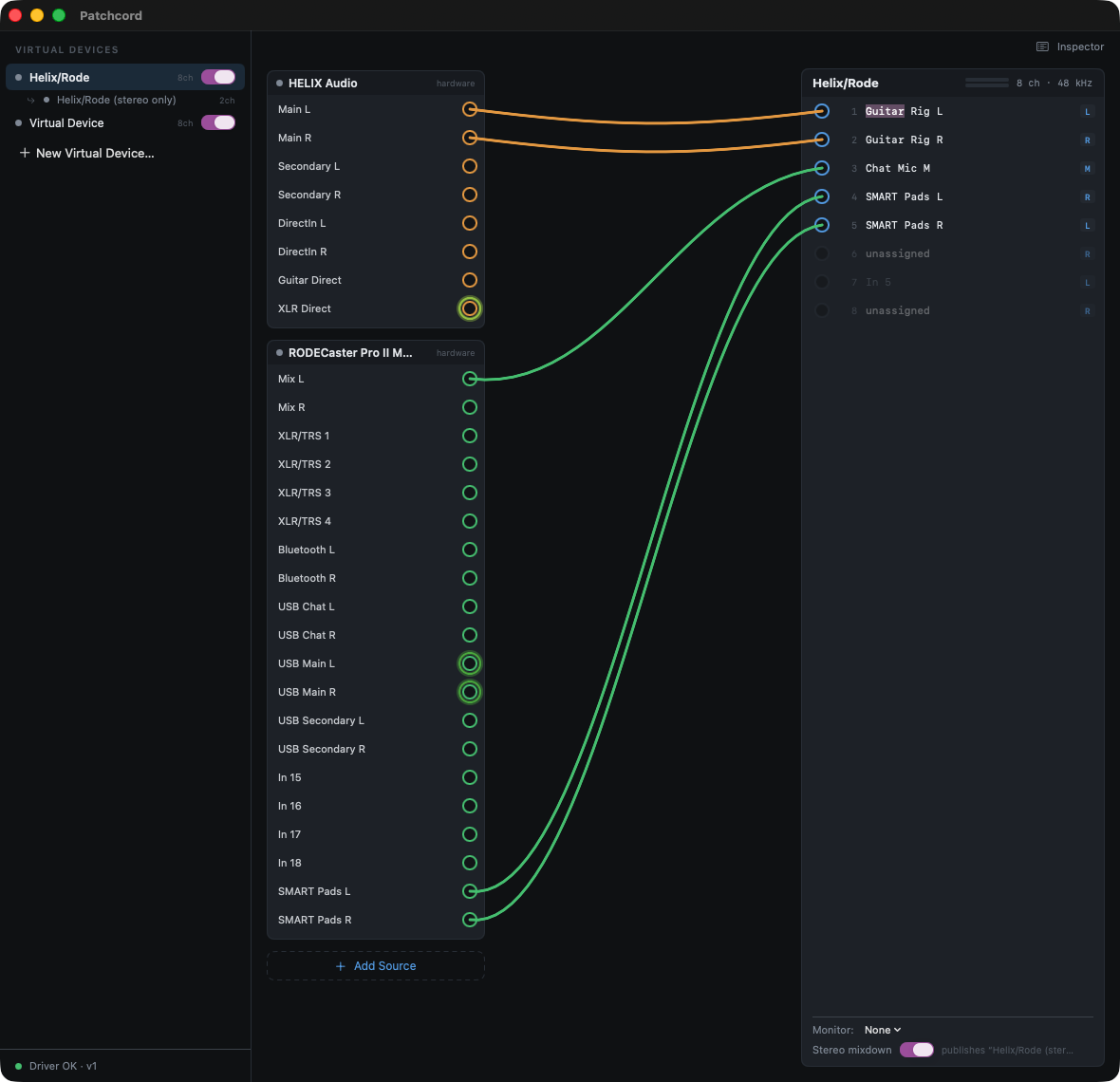Viewport: 1120px width, 1082px height.
Task: Toggle M pan badge on Chat Mic M
Action: coord(1087,169)
